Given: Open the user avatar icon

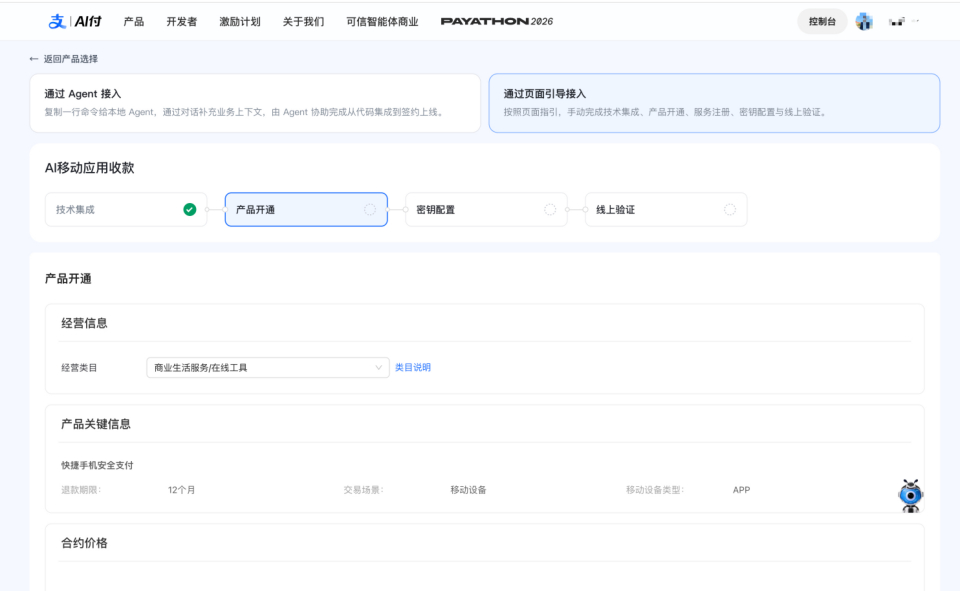Looking at the screenshot, I should coord(864,21).
